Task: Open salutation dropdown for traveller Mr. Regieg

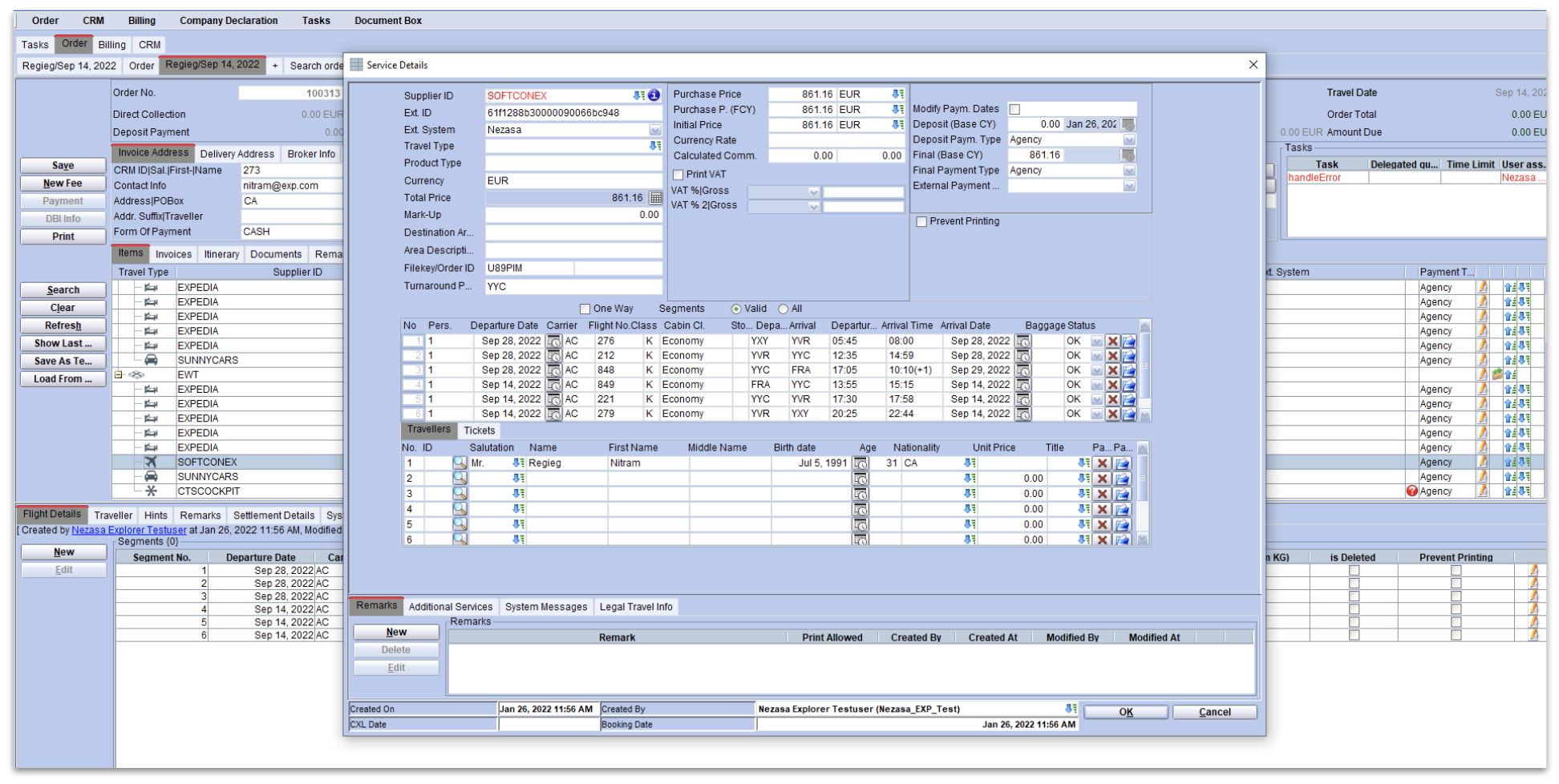Action: coord(518,463)
